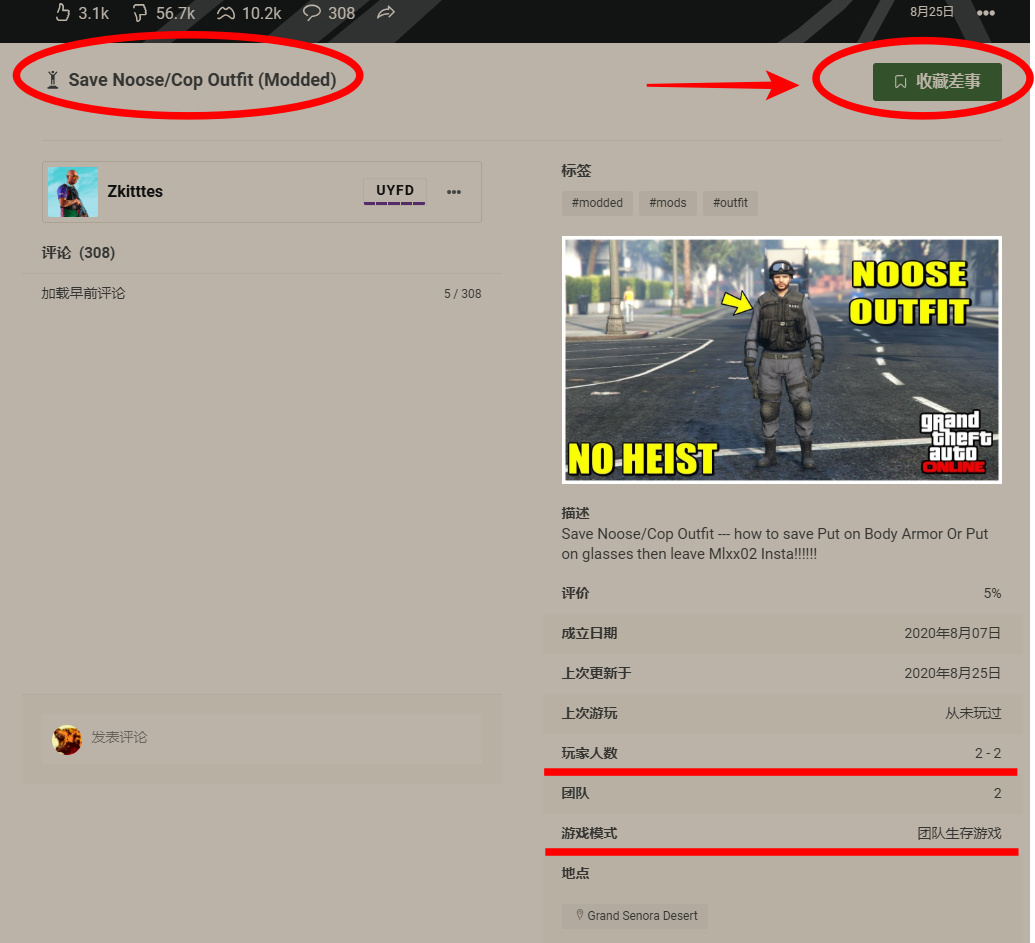This screenshot has width=1035, height=943.
Task: Click the job description paragraph text
Action: click(774, 544)
